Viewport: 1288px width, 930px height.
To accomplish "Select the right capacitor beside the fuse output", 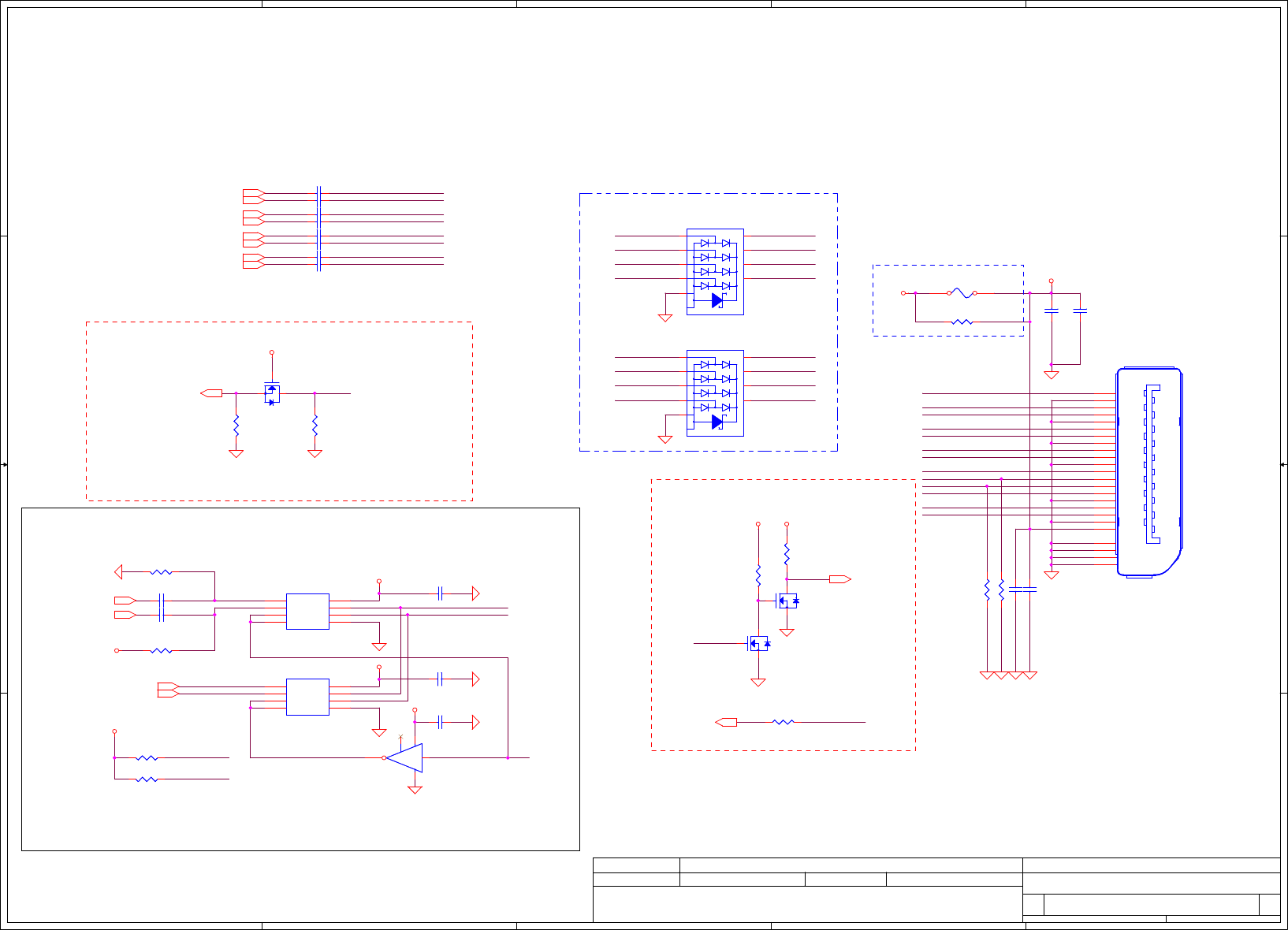I will point(1080,311).
